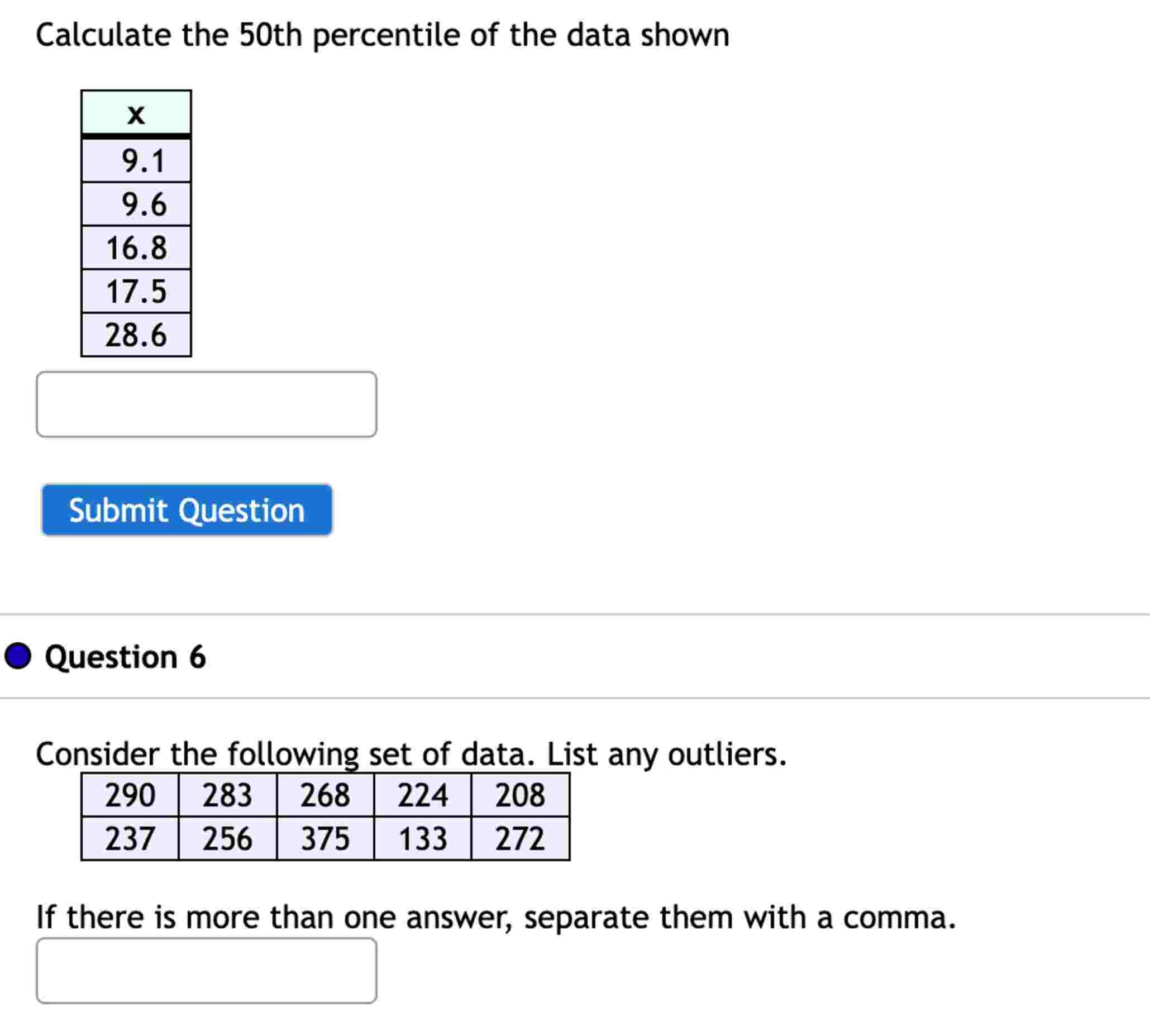Select the cell showing 283
The width and height of the screenshot is (1150, 1036).
(230, 795)
